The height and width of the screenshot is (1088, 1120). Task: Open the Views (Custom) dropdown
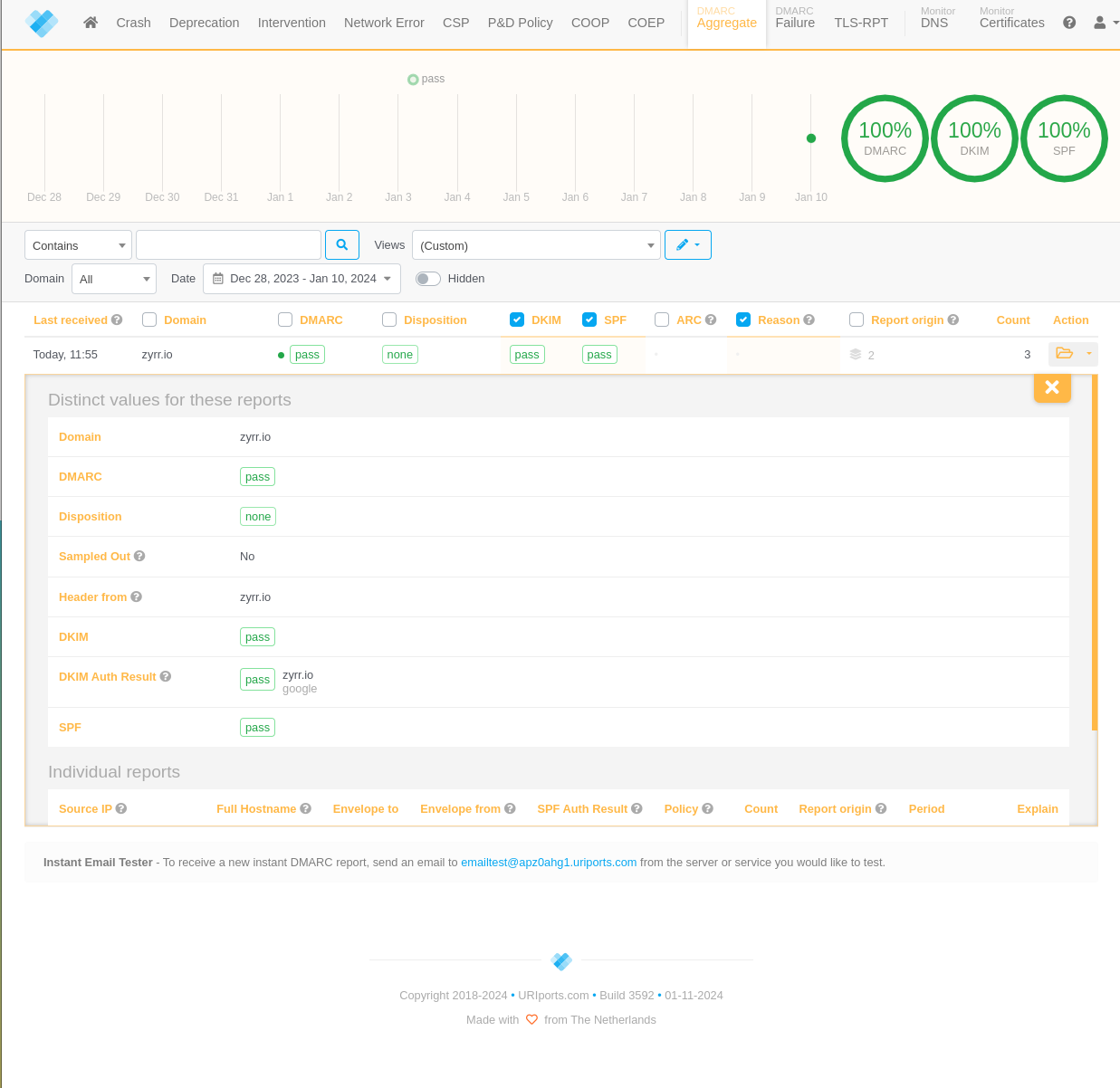[x=536, y=244]
